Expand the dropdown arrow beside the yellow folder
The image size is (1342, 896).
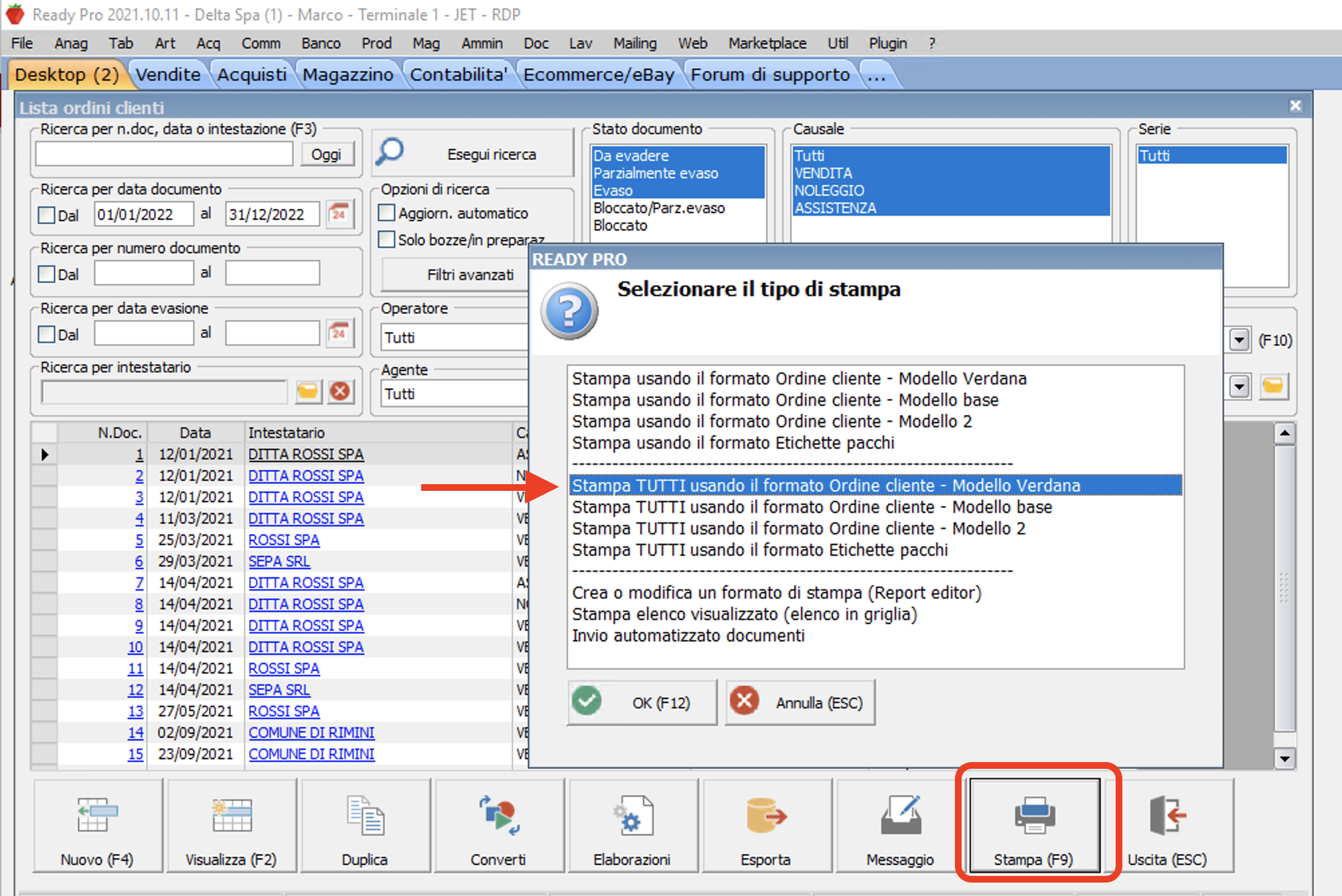[1240, 386]
